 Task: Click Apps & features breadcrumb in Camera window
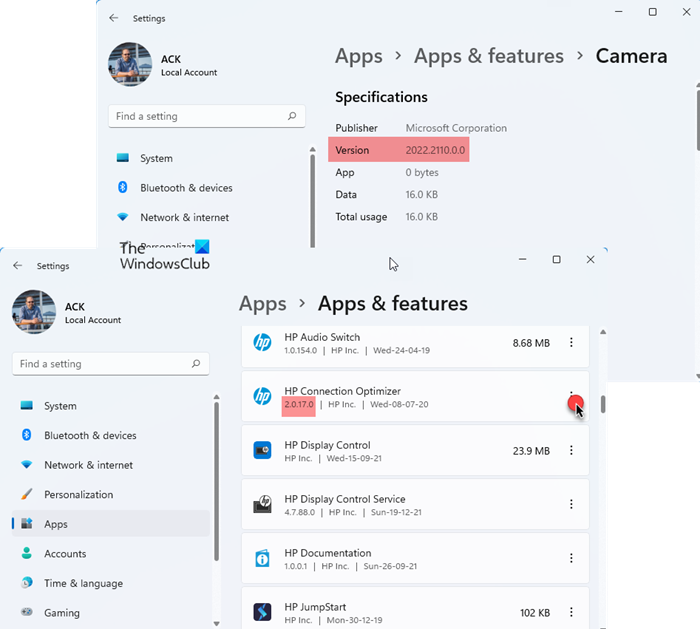[x=488, y=56]
